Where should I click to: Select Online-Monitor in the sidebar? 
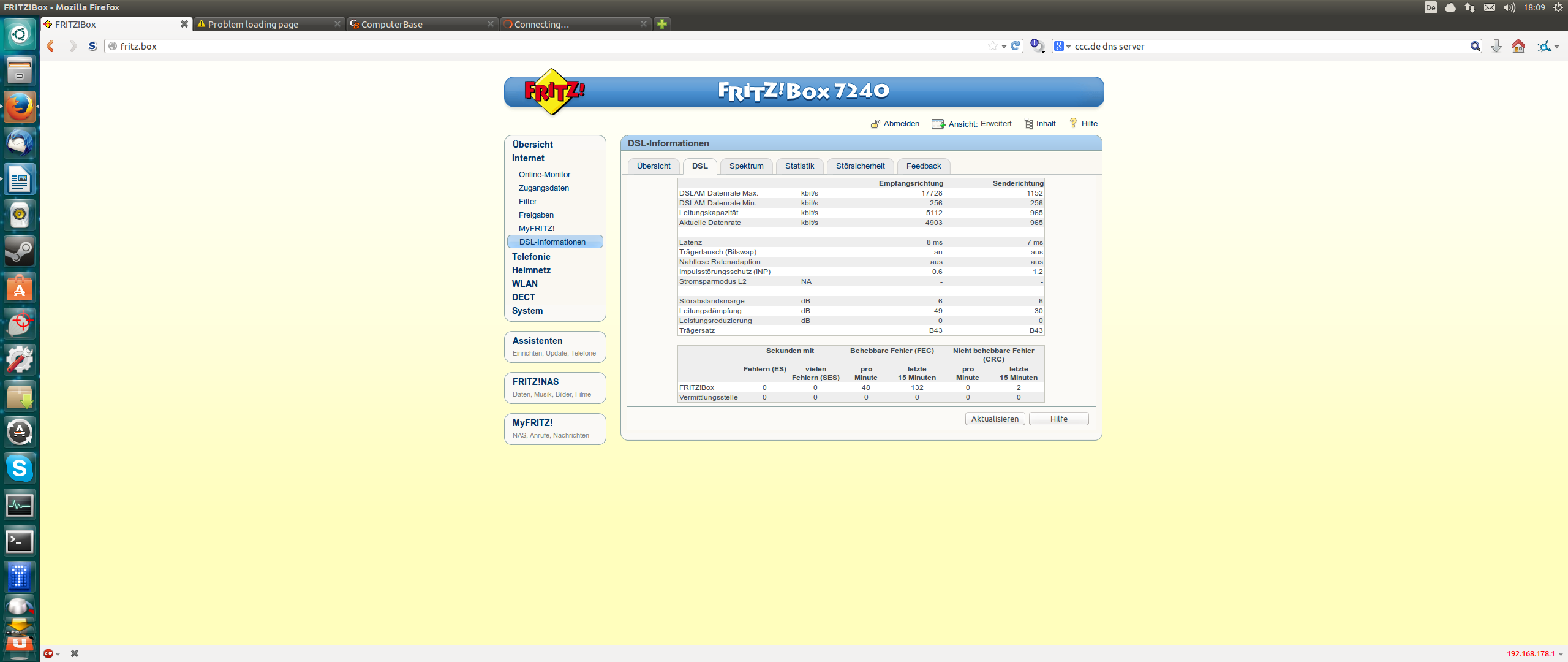544,175
